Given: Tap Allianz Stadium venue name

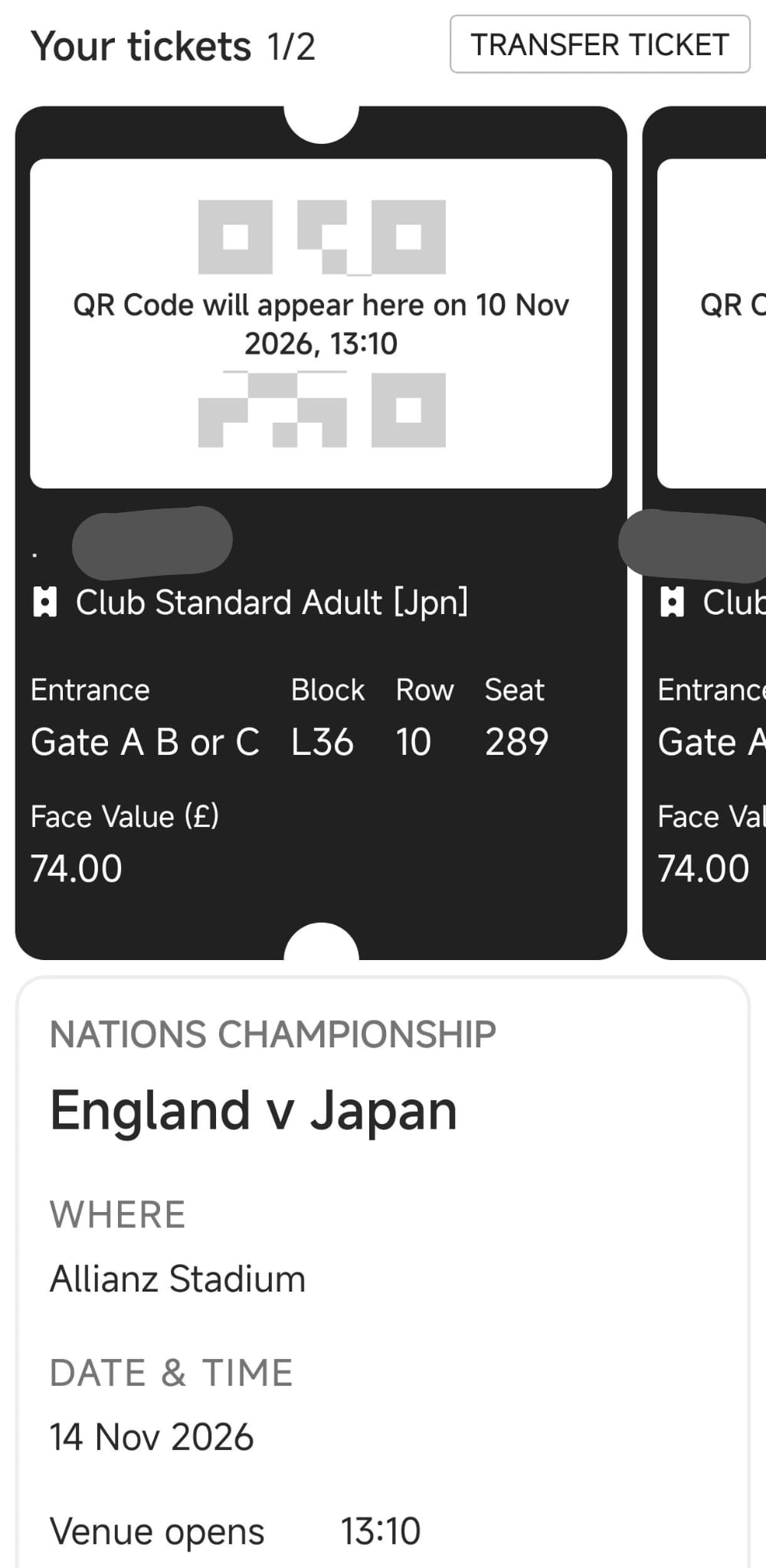Looking at the screenshot, I should [x=178, y=1279].
